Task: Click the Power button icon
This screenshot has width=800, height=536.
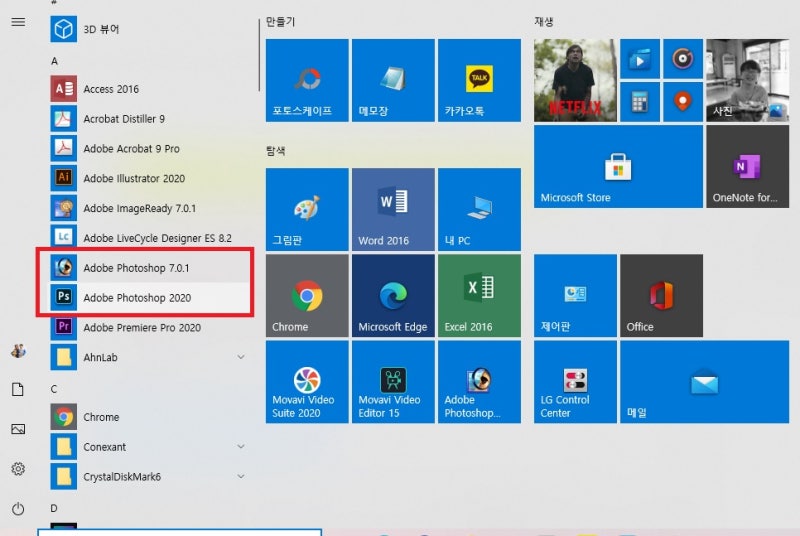Action: [x=18, y=509]
